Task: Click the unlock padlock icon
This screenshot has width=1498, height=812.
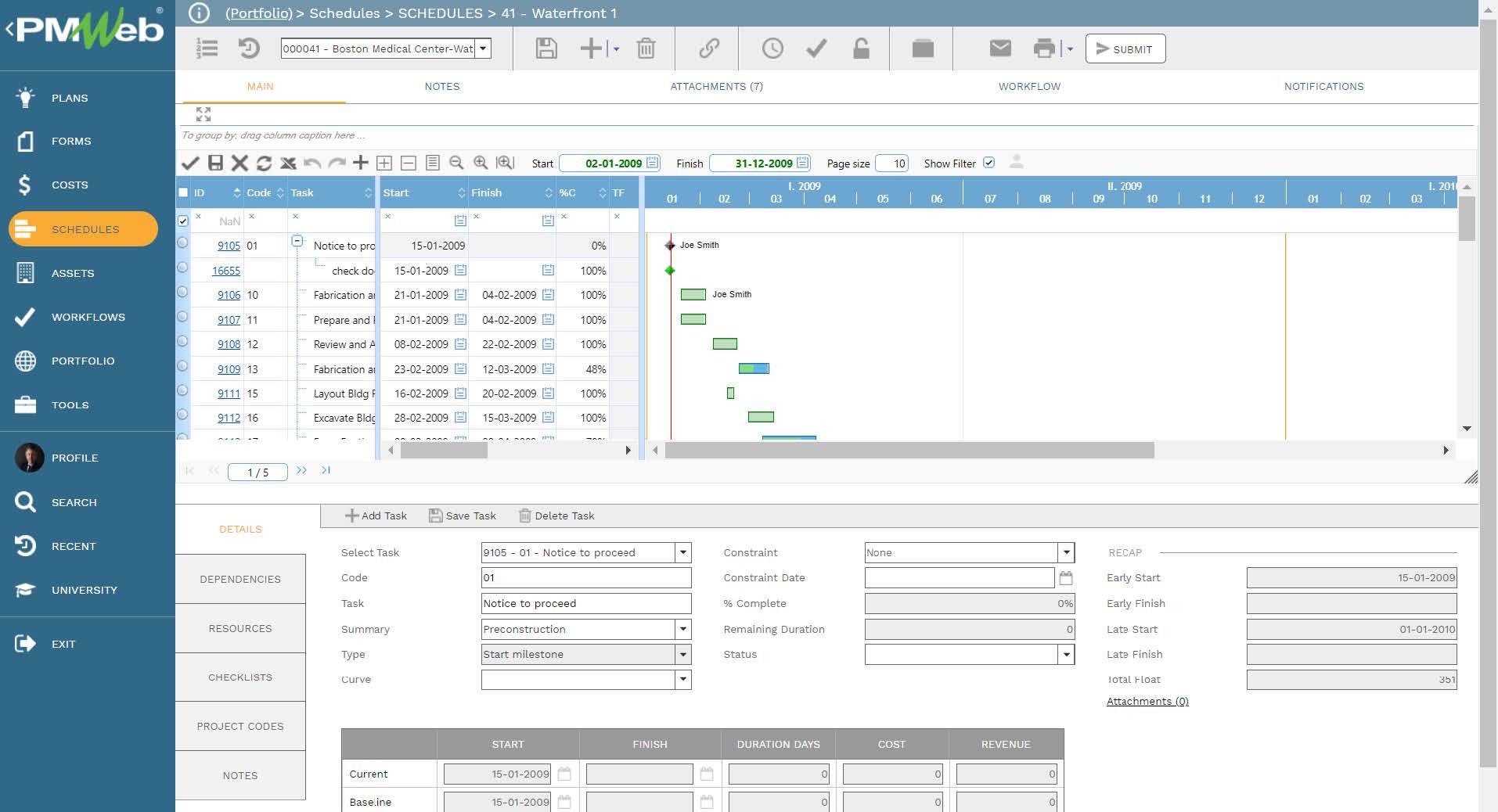Action: point(861,49)
